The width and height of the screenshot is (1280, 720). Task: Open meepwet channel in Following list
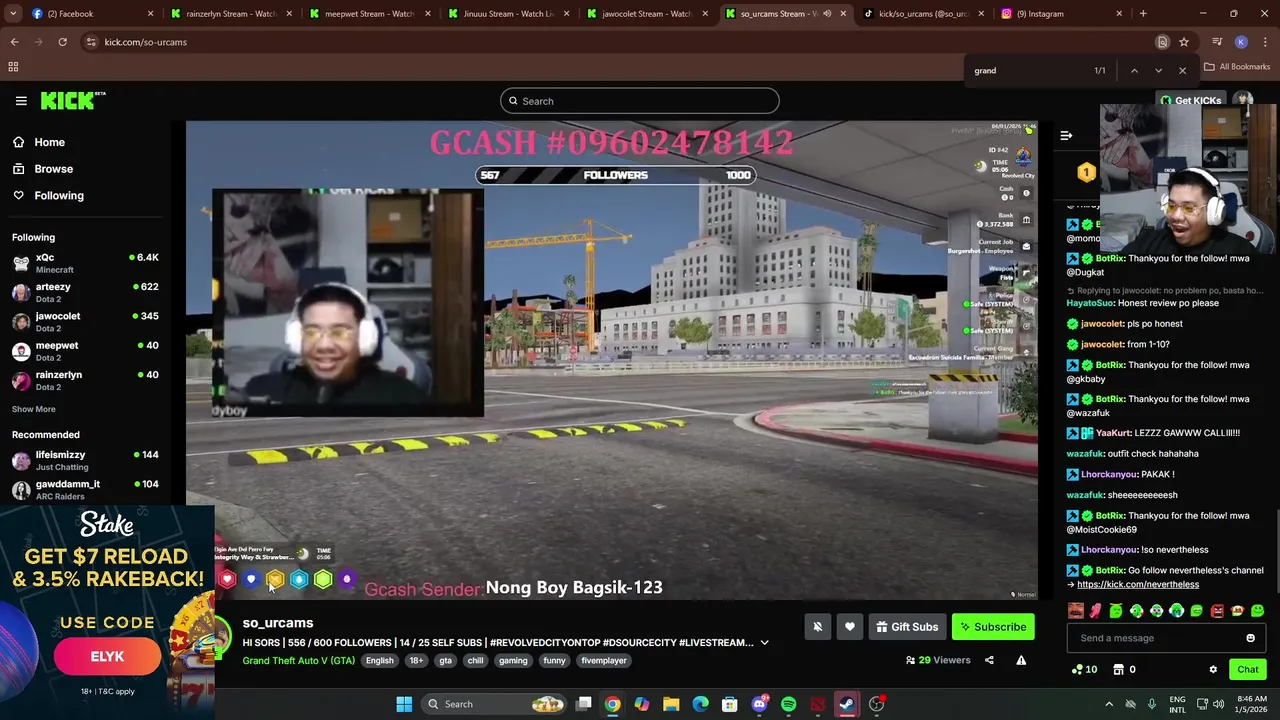[x=85, y=350]
